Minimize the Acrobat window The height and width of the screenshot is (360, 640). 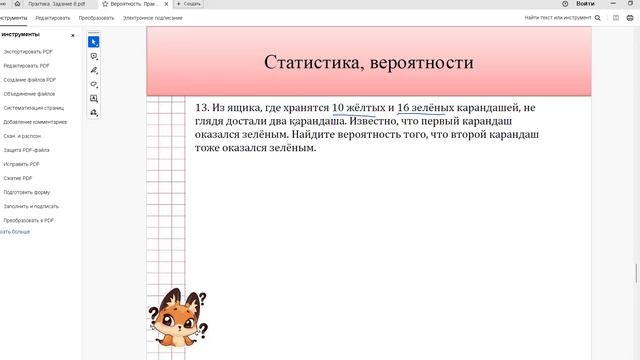613,4
